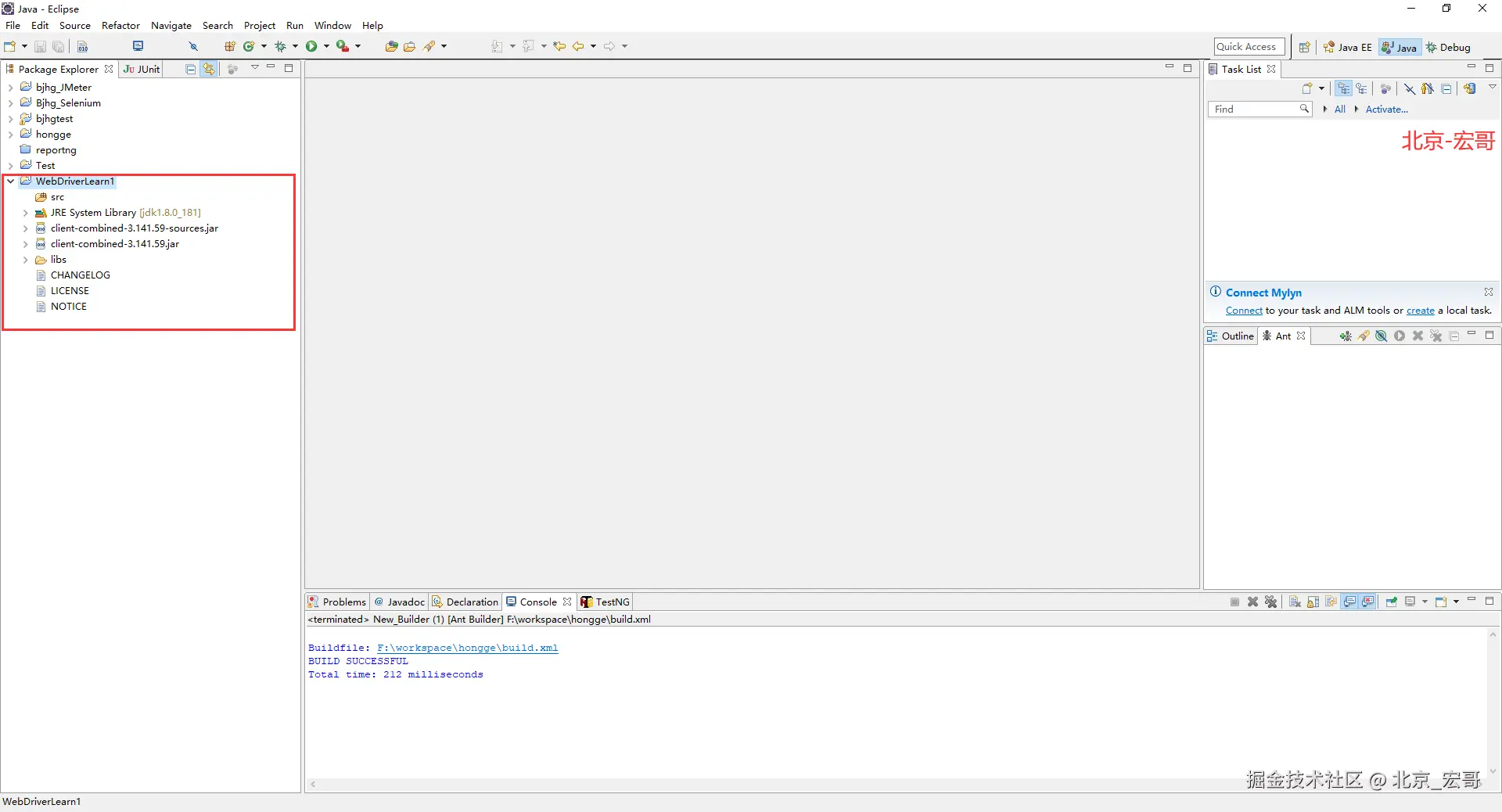Click Collapse All in Package Explorer
Screen dimensions: 1502x812
[190, 69]
